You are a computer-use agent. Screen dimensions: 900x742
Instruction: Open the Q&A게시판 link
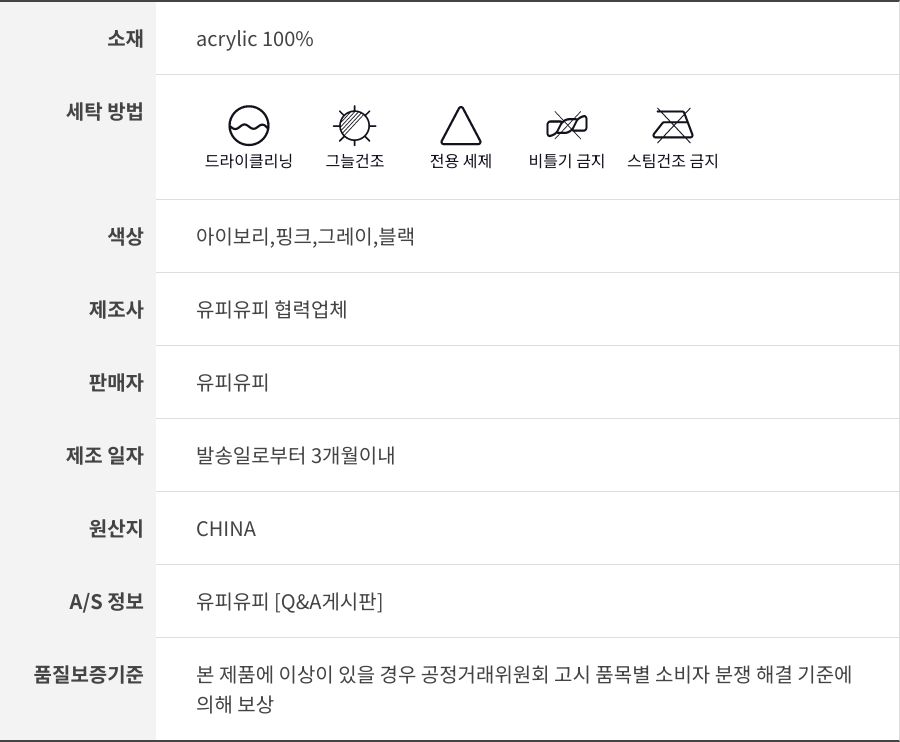tap(329, 602)
